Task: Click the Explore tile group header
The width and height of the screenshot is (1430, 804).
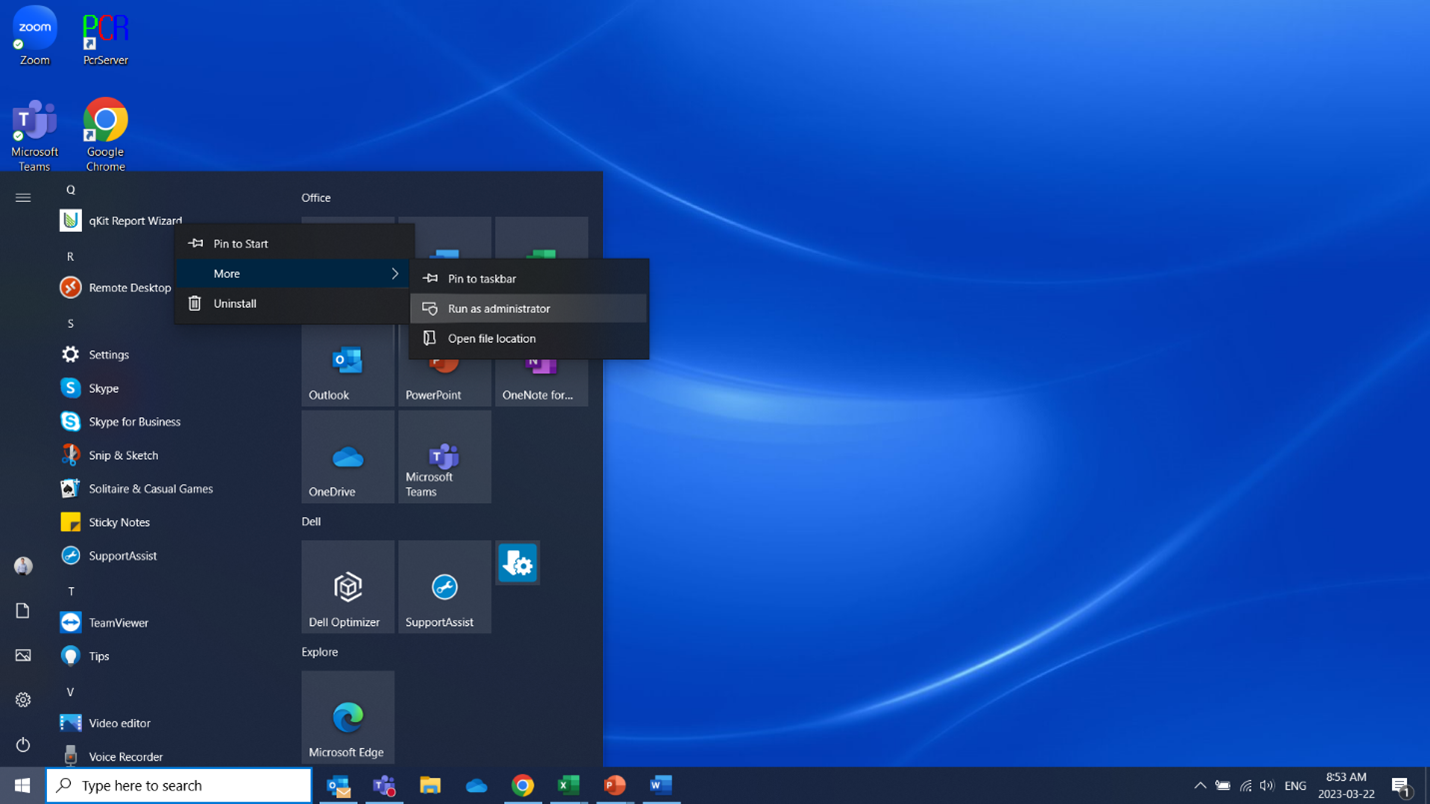Action: pos(320,652)
